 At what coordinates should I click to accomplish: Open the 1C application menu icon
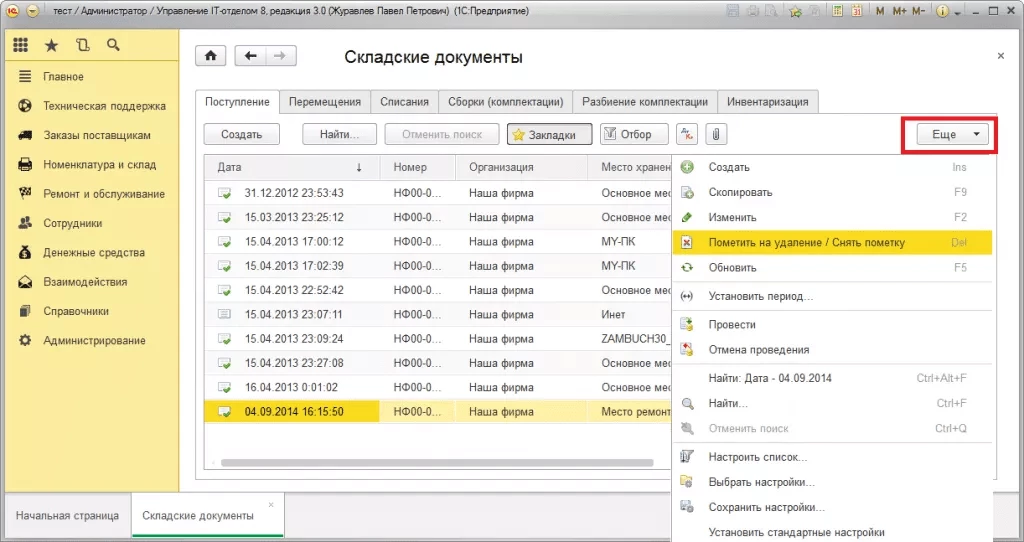click(12, 11)
